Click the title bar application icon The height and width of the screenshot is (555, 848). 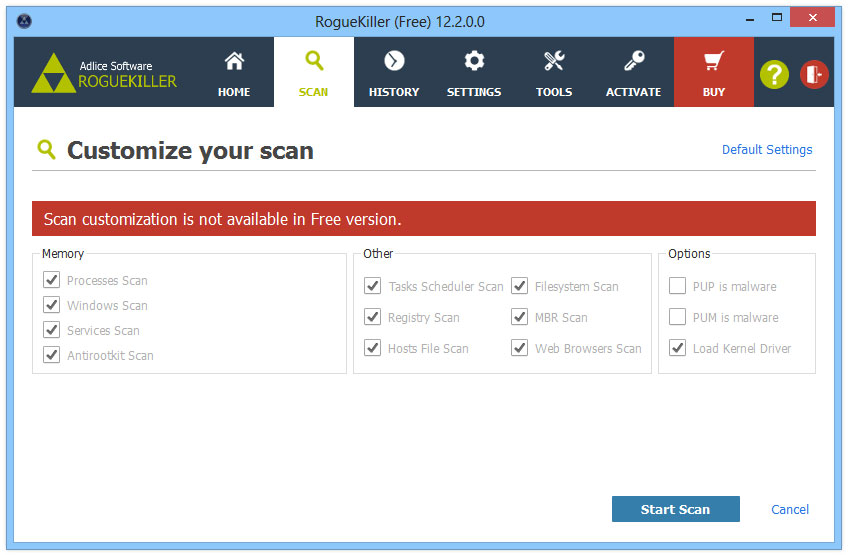[x=24, y=21]
